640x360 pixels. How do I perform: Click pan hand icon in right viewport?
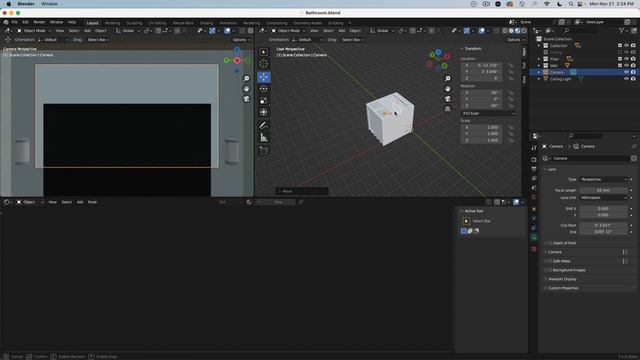(x=447, y=89)
